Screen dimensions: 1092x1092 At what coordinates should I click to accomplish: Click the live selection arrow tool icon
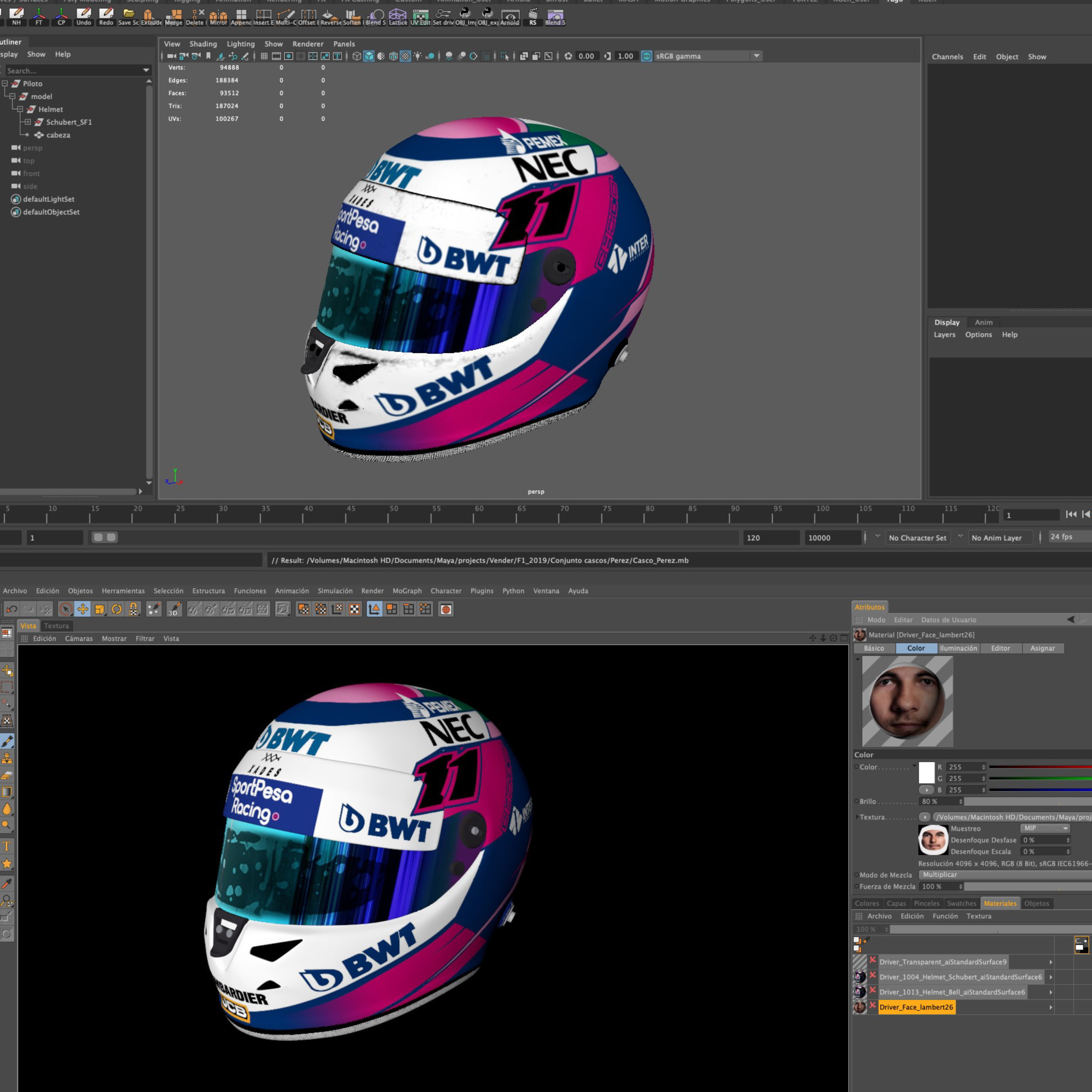click(66, 609)
